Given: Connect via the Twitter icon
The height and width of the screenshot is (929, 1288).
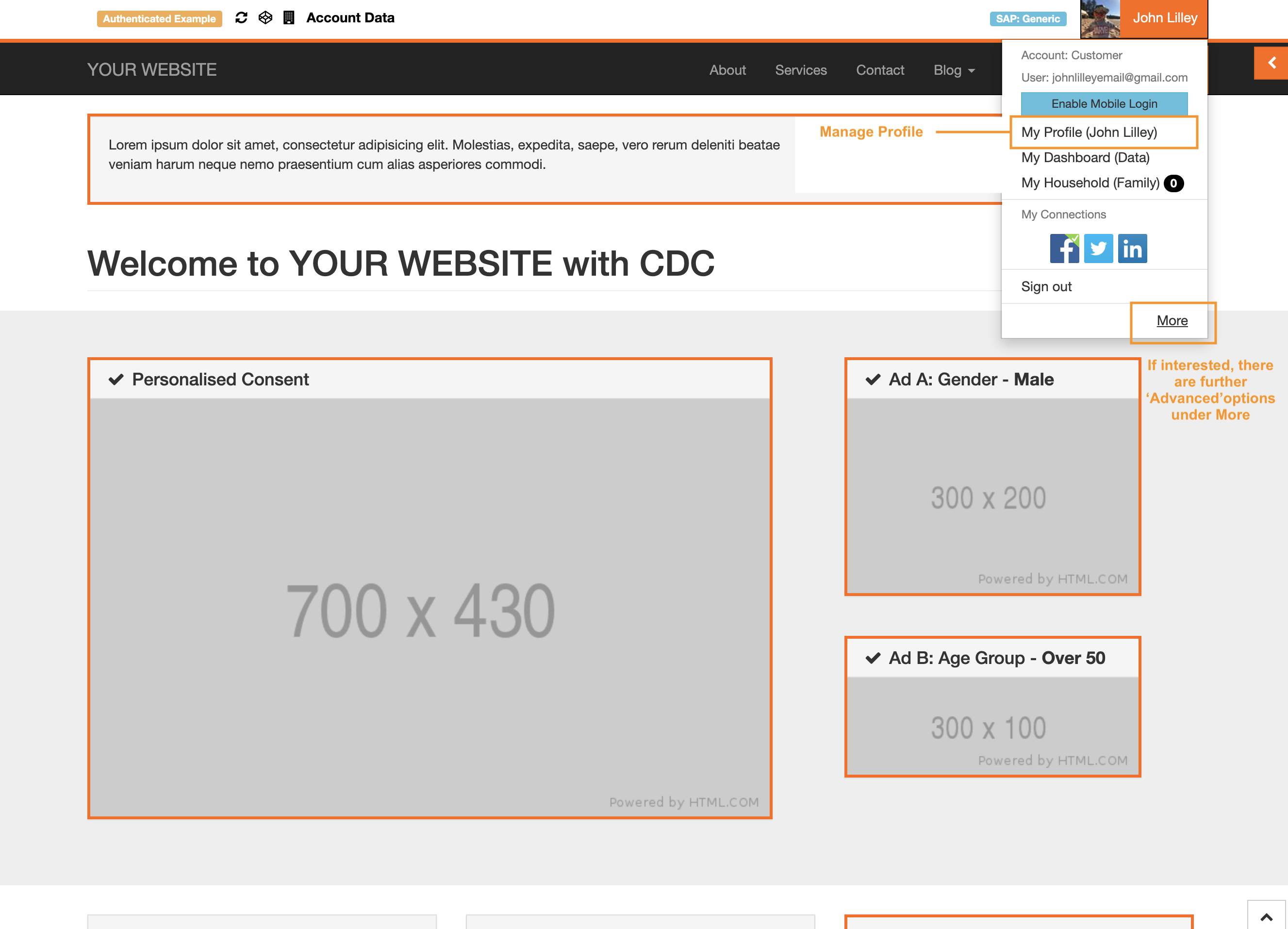Looking at the screenshot, I should pos(1098,249).
